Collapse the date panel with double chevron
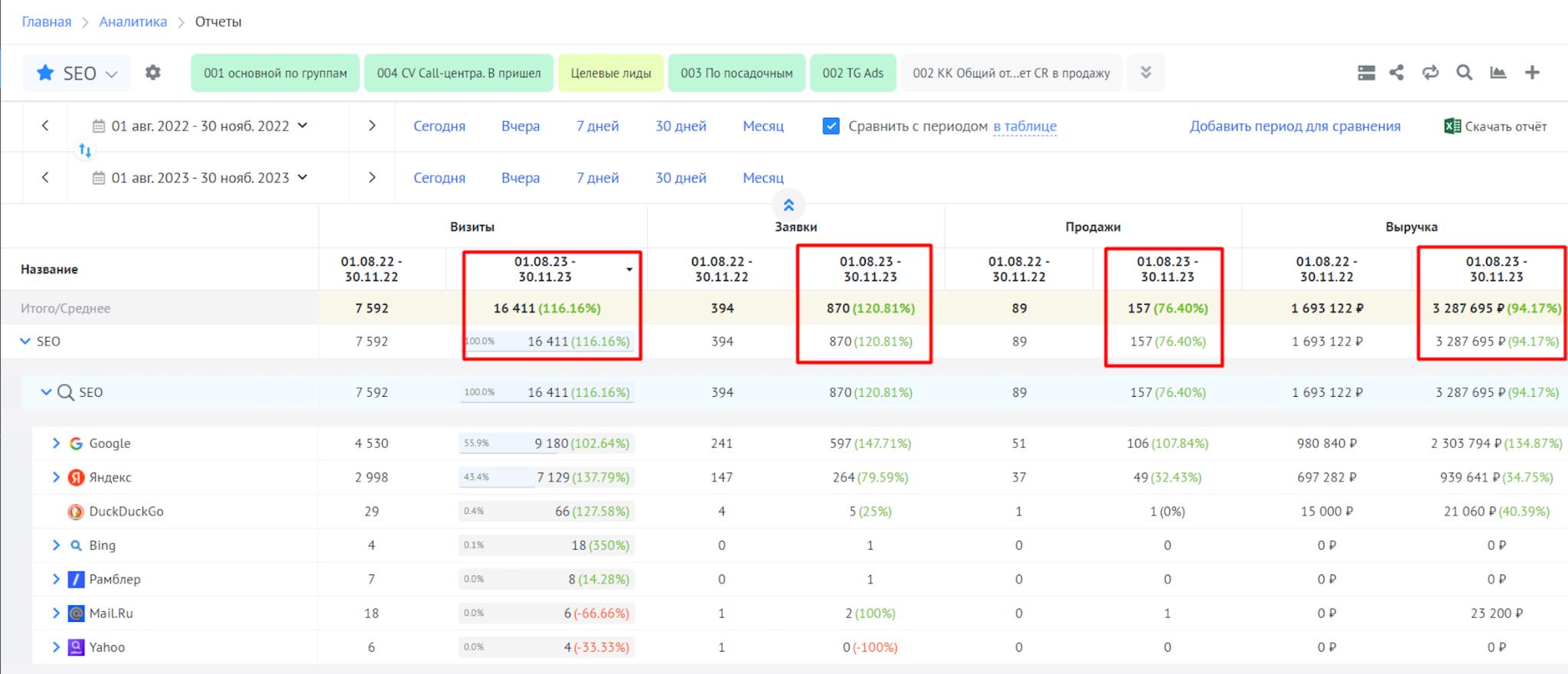Image resolution: width=1568 pixels, height=674 pixels. pos(789,205)
